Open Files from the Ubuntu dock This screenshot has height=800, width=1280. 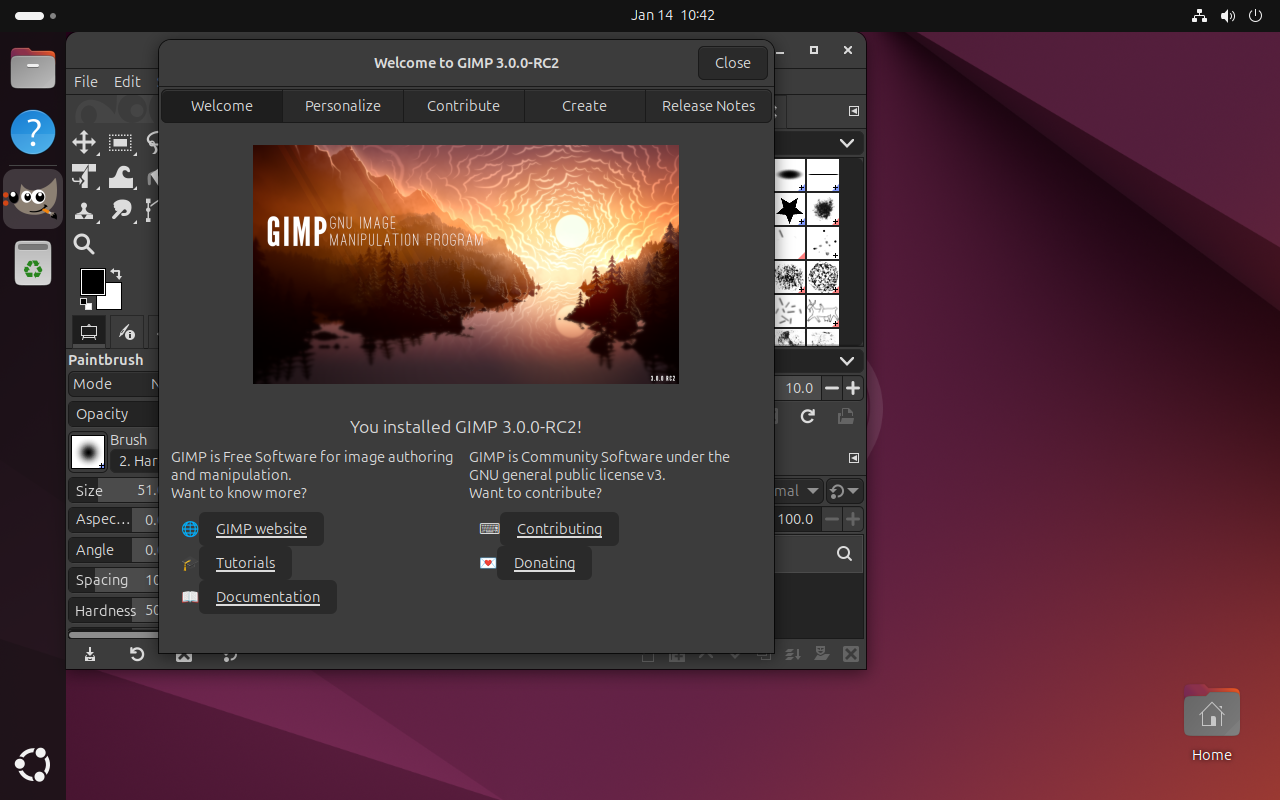[x=33, y=68]
